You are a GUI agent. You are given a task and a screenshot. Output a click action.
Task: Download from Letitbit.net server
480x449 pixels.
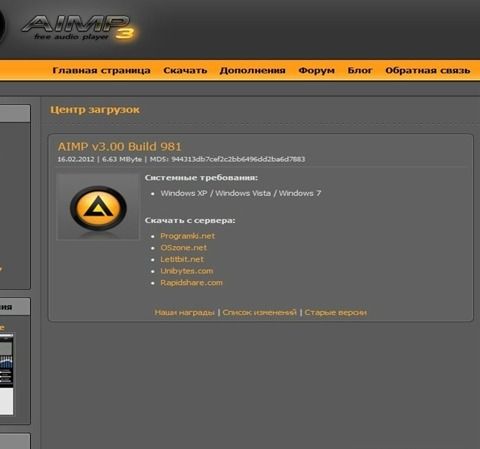coord(182,259)
